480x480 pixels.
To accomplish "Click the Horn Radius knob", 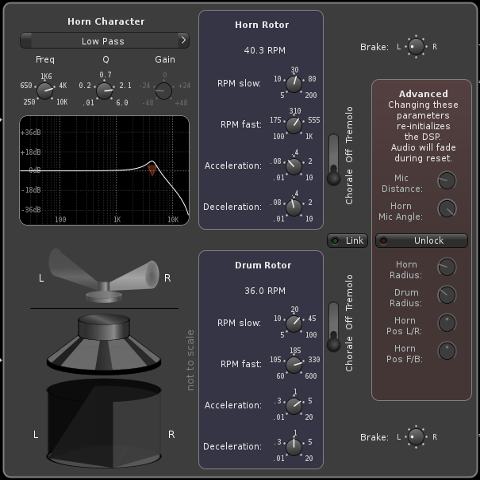I will (x=447, y=267).
